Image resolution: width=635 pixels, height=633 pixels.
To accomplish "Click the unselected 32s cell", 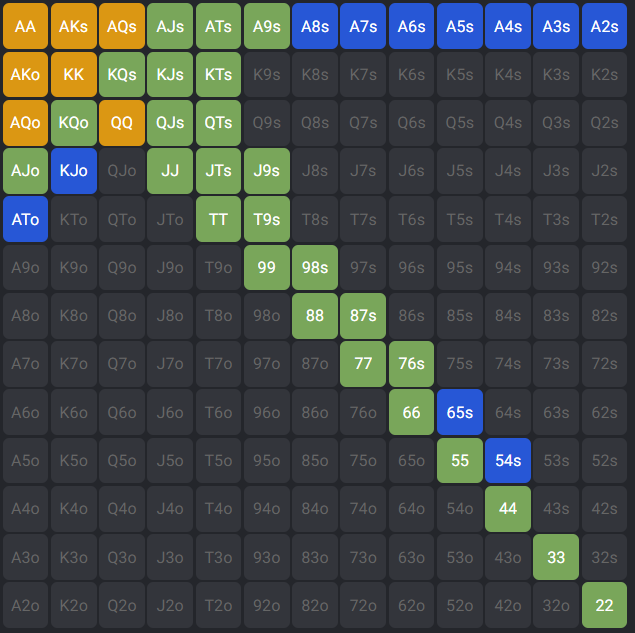I will pos(604,557).
